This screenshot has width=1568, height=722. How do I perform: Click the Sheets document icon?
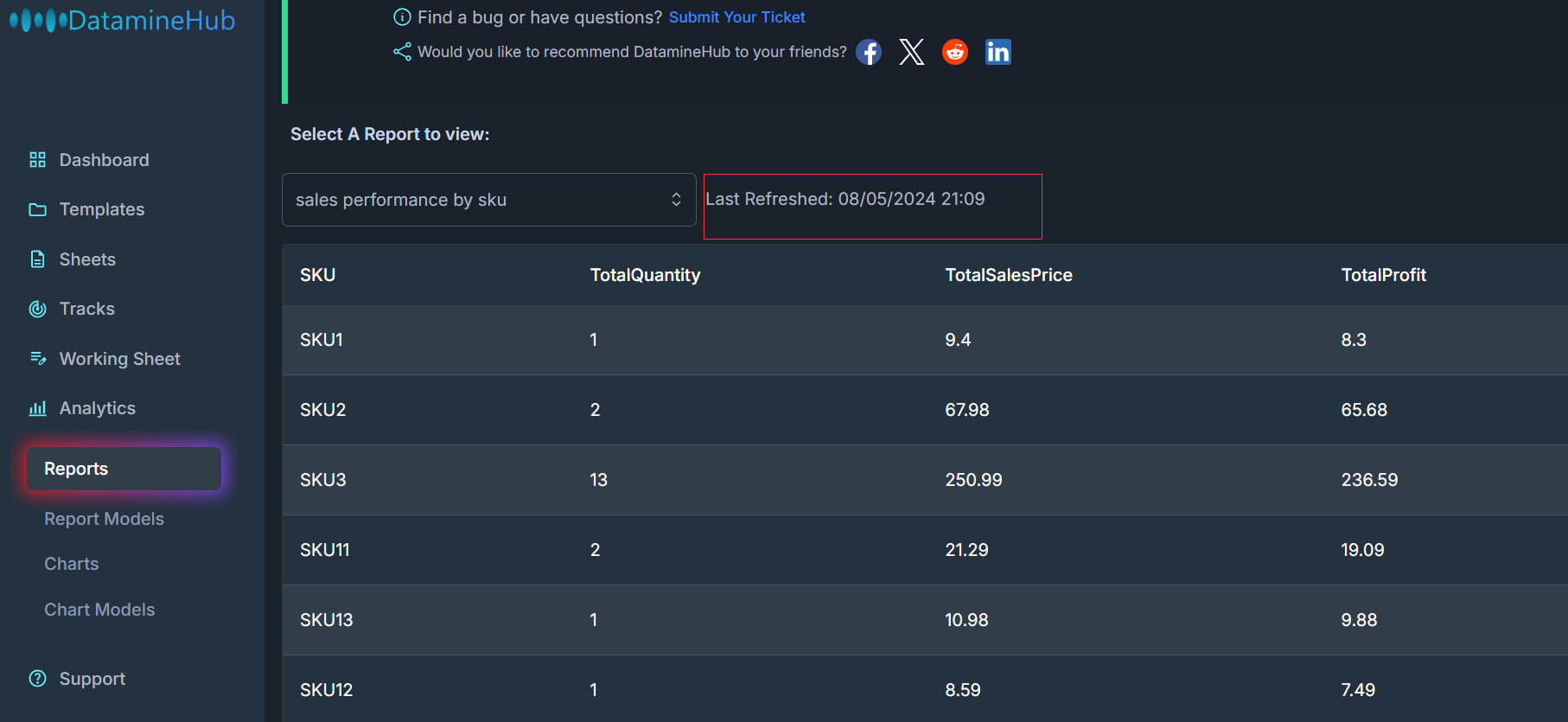[37, 259]
